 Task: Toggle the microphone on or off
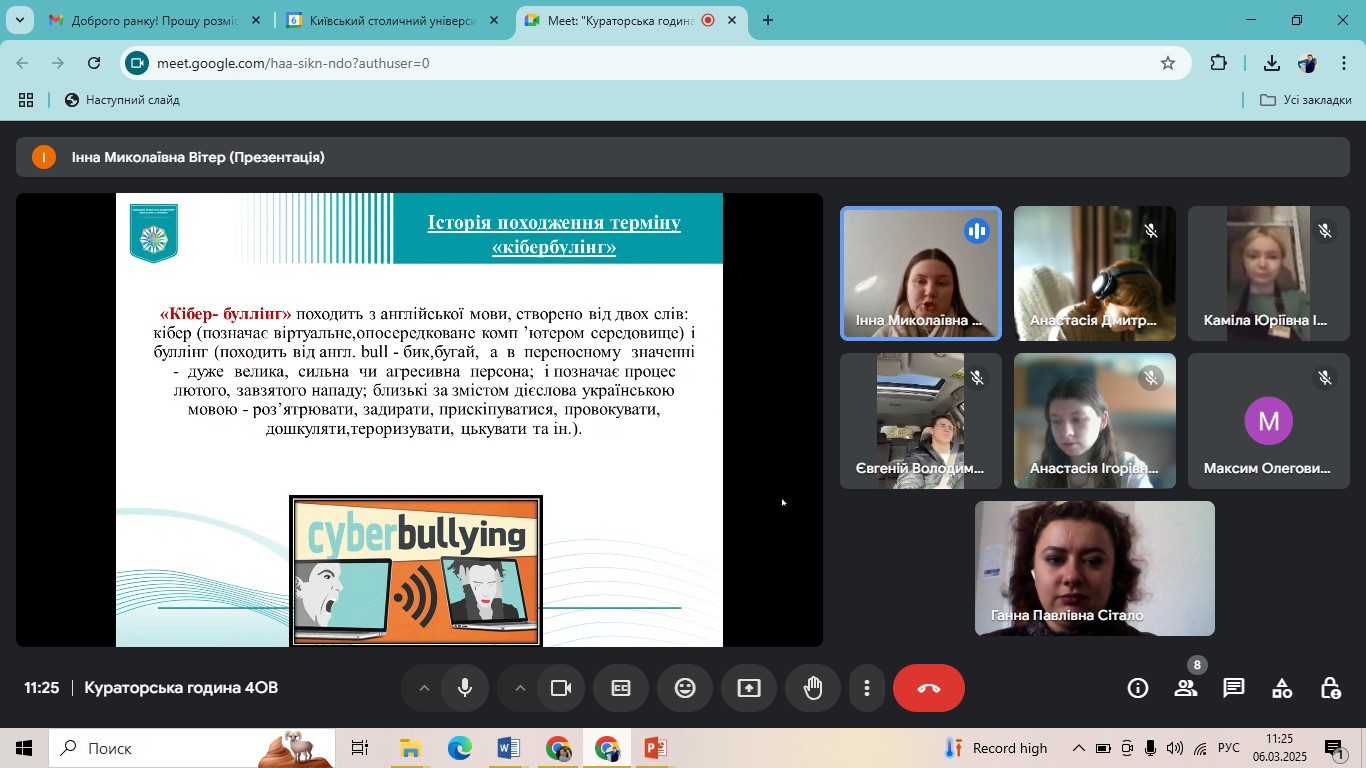(465, 688)
